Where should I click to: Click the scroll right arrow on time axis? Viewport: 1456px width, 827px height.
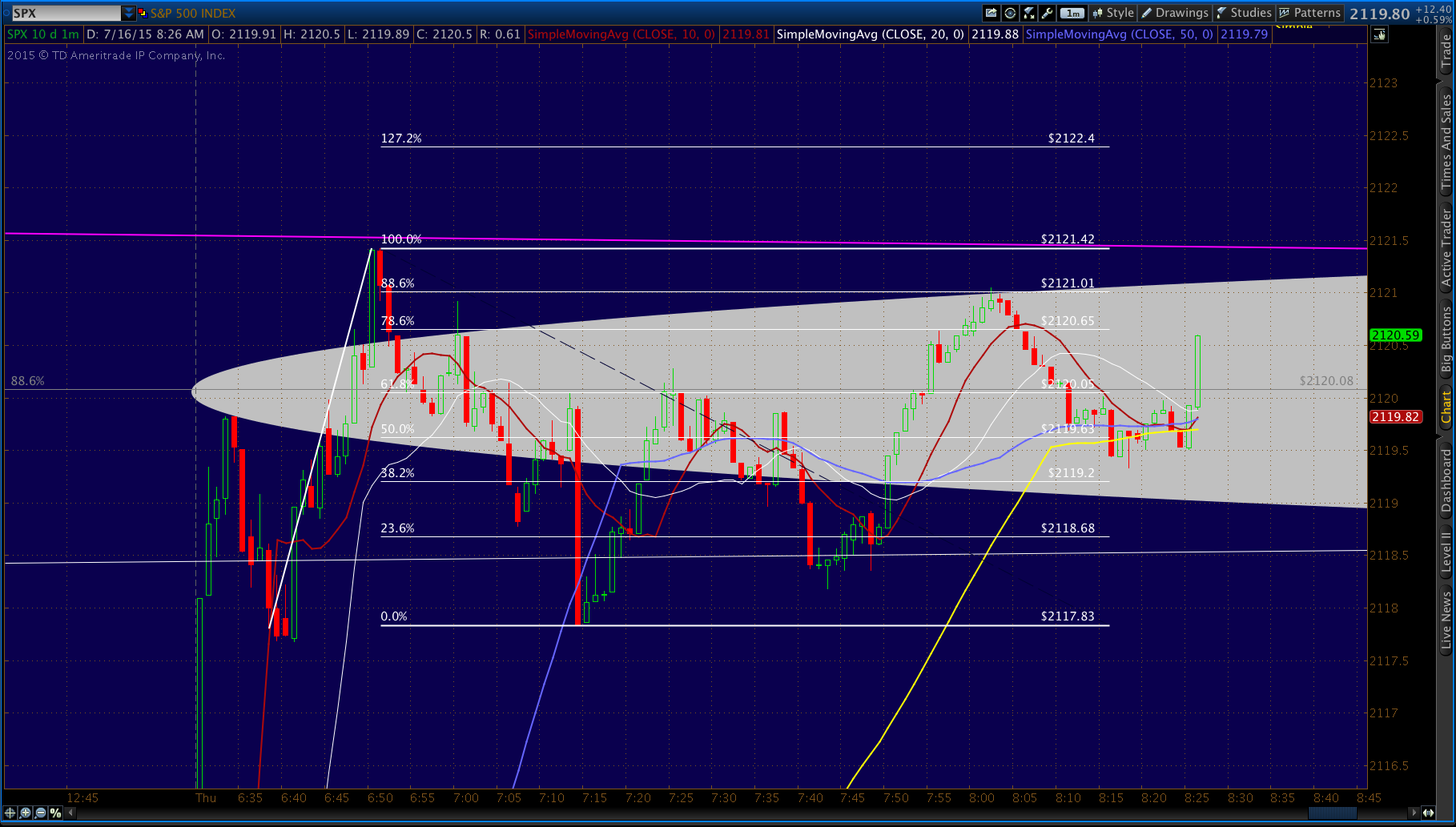tap(1415, 813)
